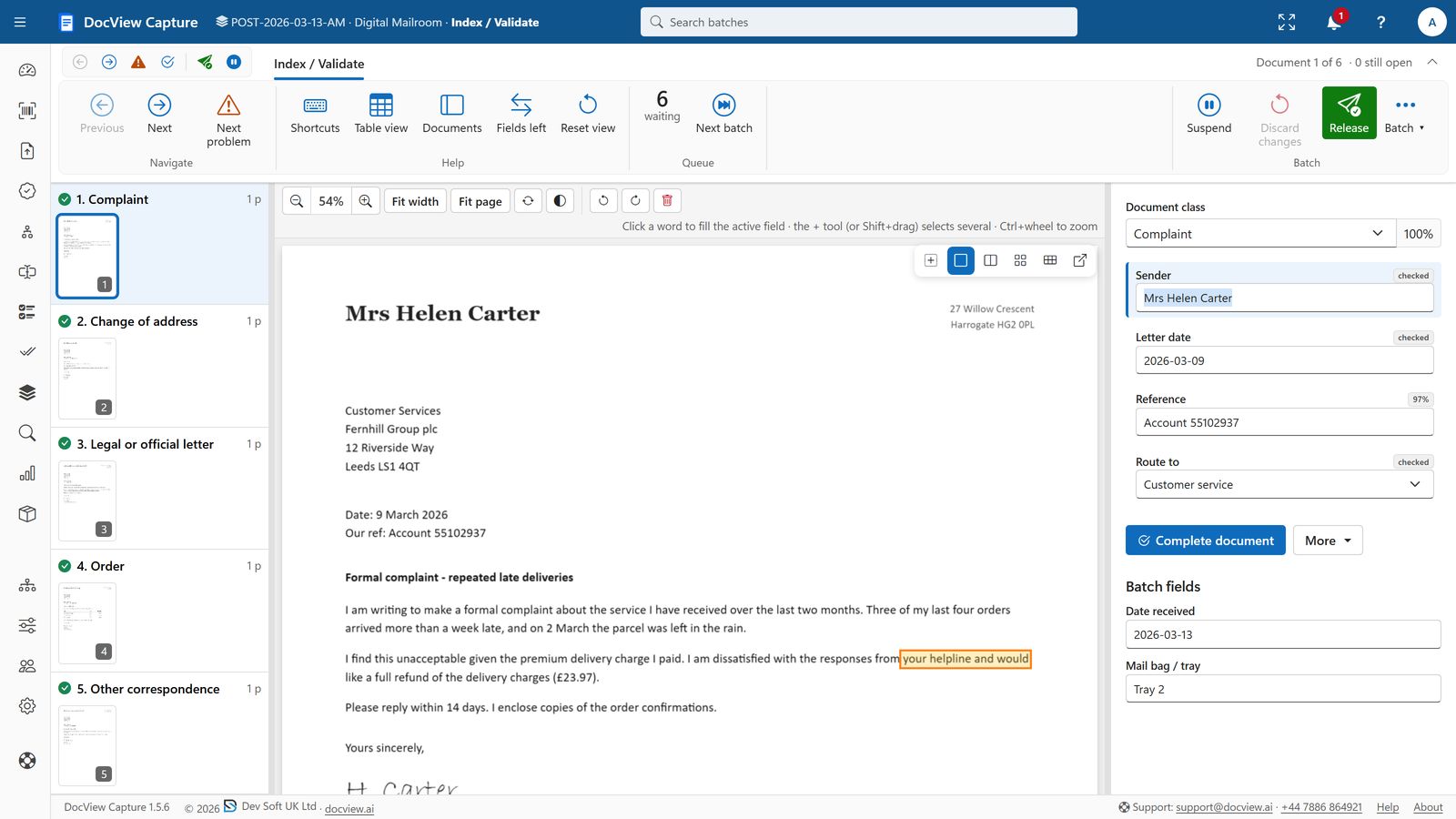
Task: Select single page layout view
Action: [960, 260]
